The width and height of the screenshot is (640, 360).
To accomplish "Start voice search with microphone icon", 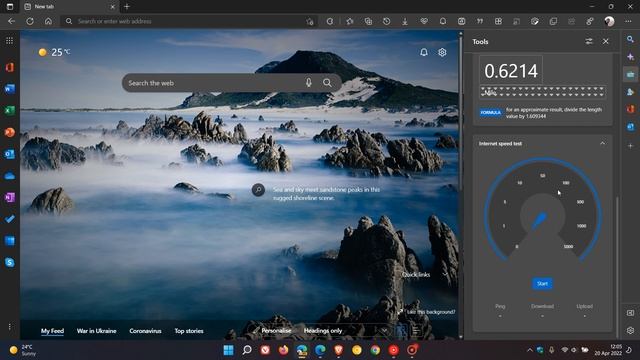I will point(309,83).
